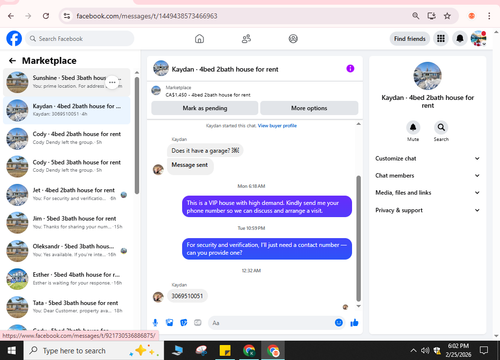
Task: Open the Cody 5bed 3bath house conversation
Action: pyautogui.click(x=67, y=166)
